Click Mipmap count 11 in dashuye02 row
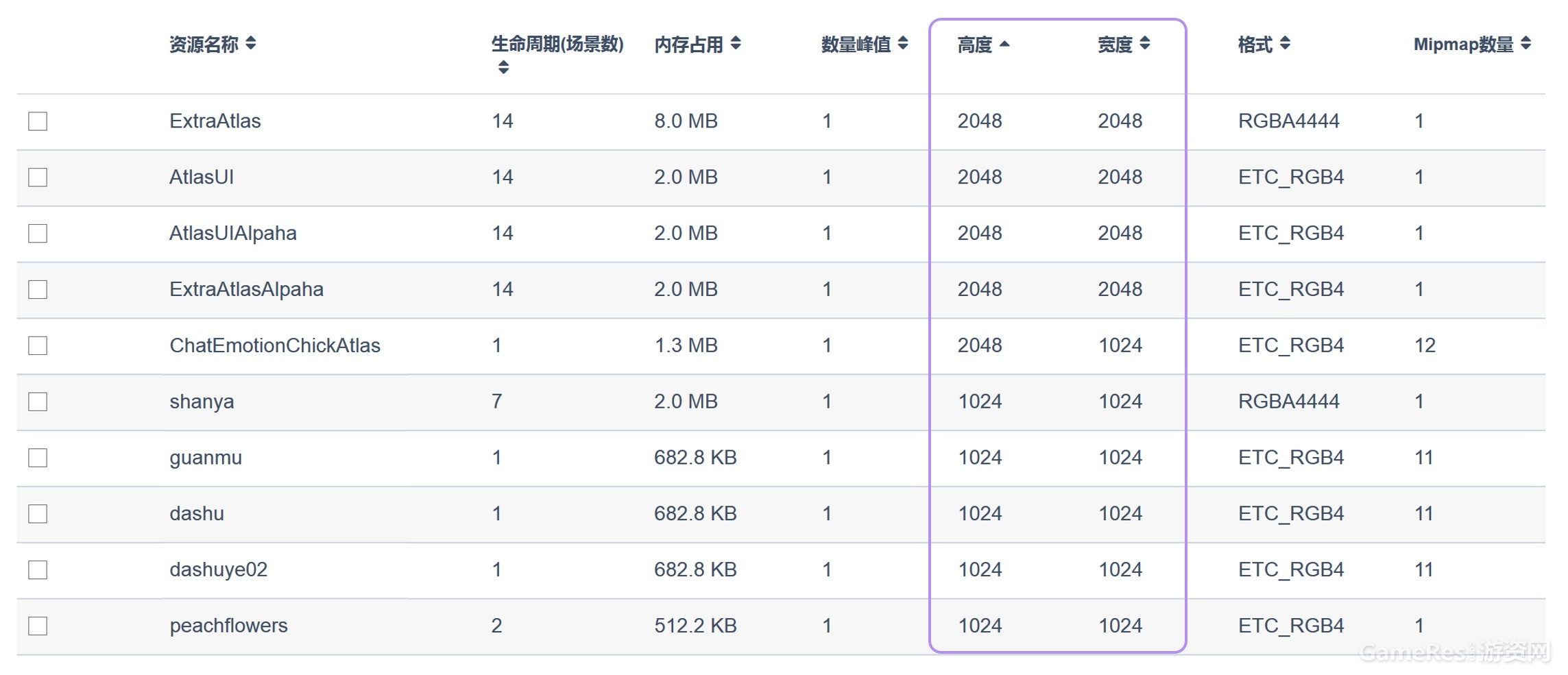The image size is (1568, 675). (x=1424, y=570)
